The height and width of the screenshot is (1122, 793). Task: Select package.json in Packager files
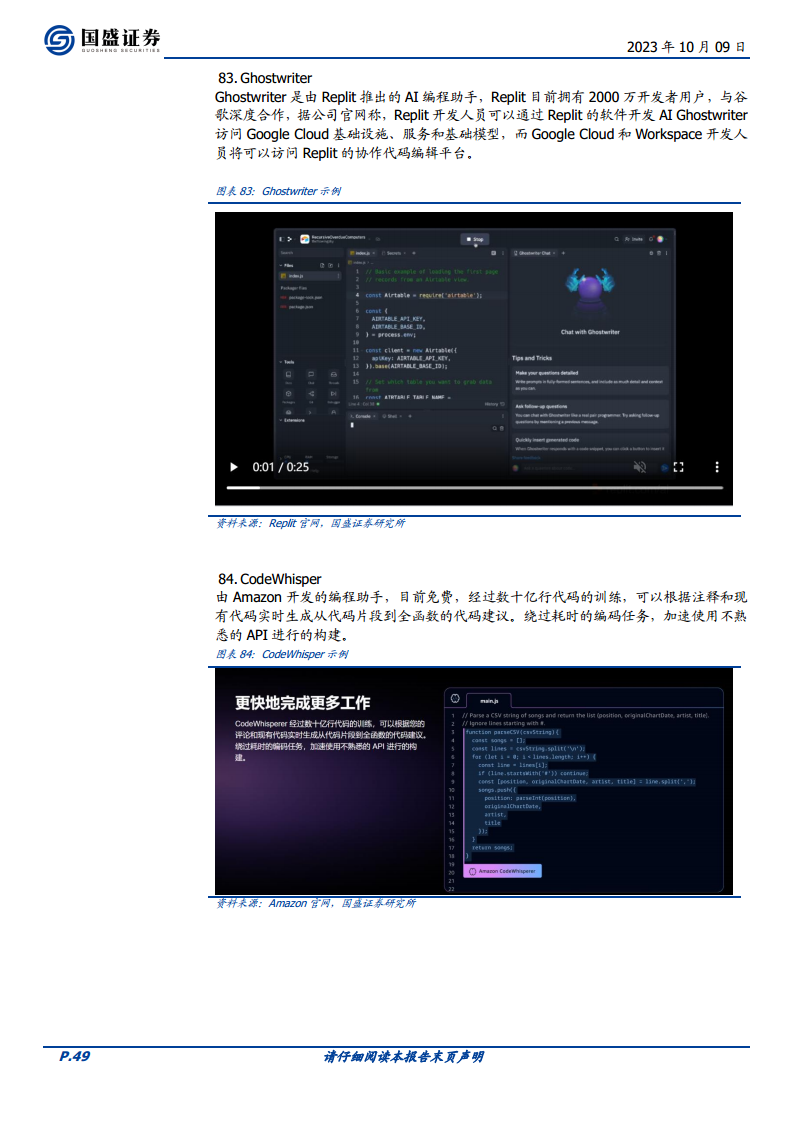click(296, 306)
